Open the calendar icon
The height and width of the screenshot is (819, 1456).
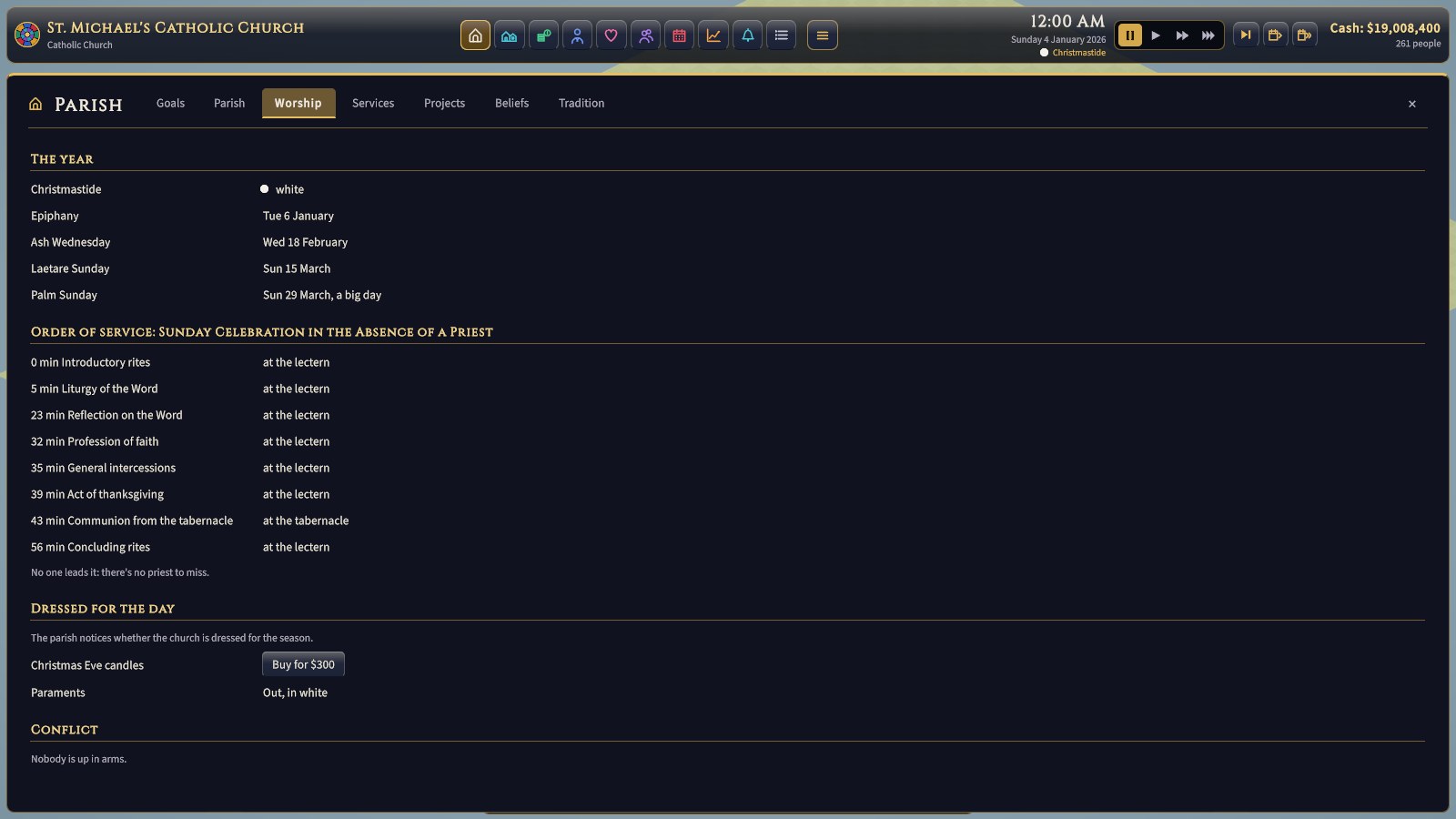(679, 35)
